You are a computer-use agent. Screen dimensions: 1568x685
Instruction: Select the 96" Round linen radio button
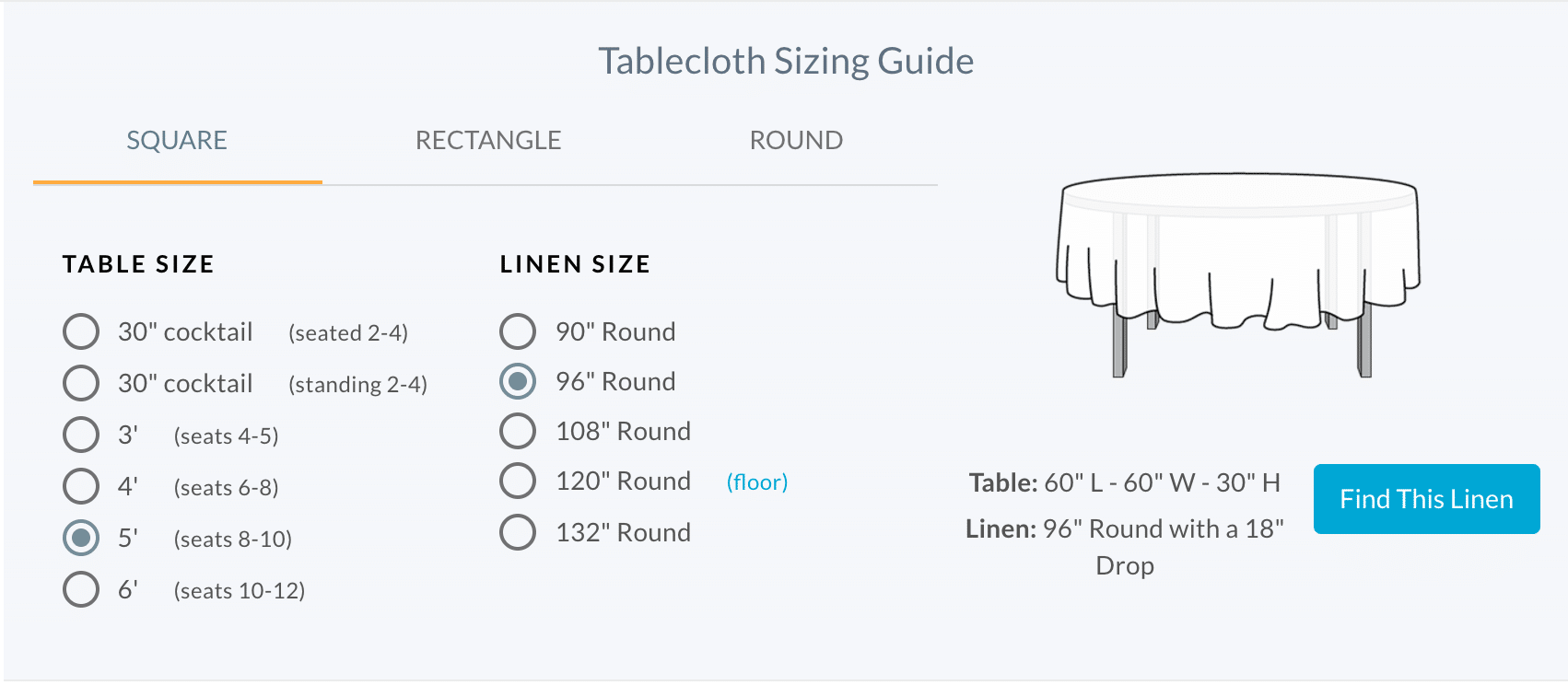[518, 381]
